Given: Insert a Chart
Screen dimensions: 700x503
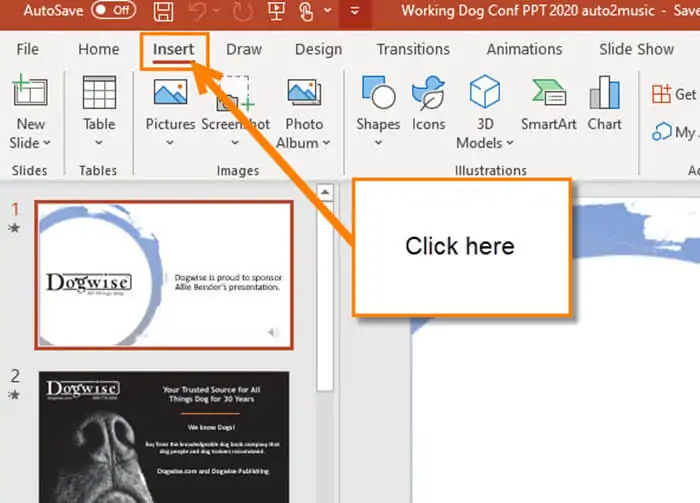Looking at the screenshot, I should pyautogui.click(x=604, y=104).
